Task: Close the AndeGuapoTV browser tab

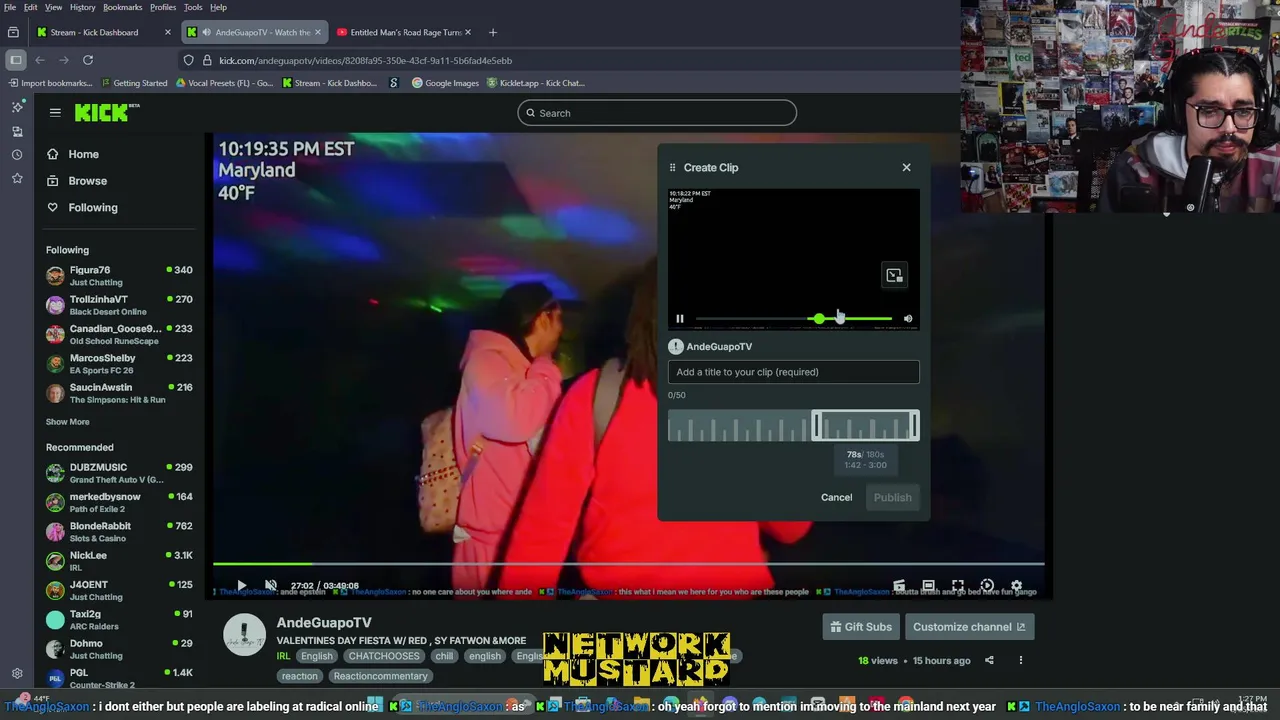Action: [x=318, y=32]
